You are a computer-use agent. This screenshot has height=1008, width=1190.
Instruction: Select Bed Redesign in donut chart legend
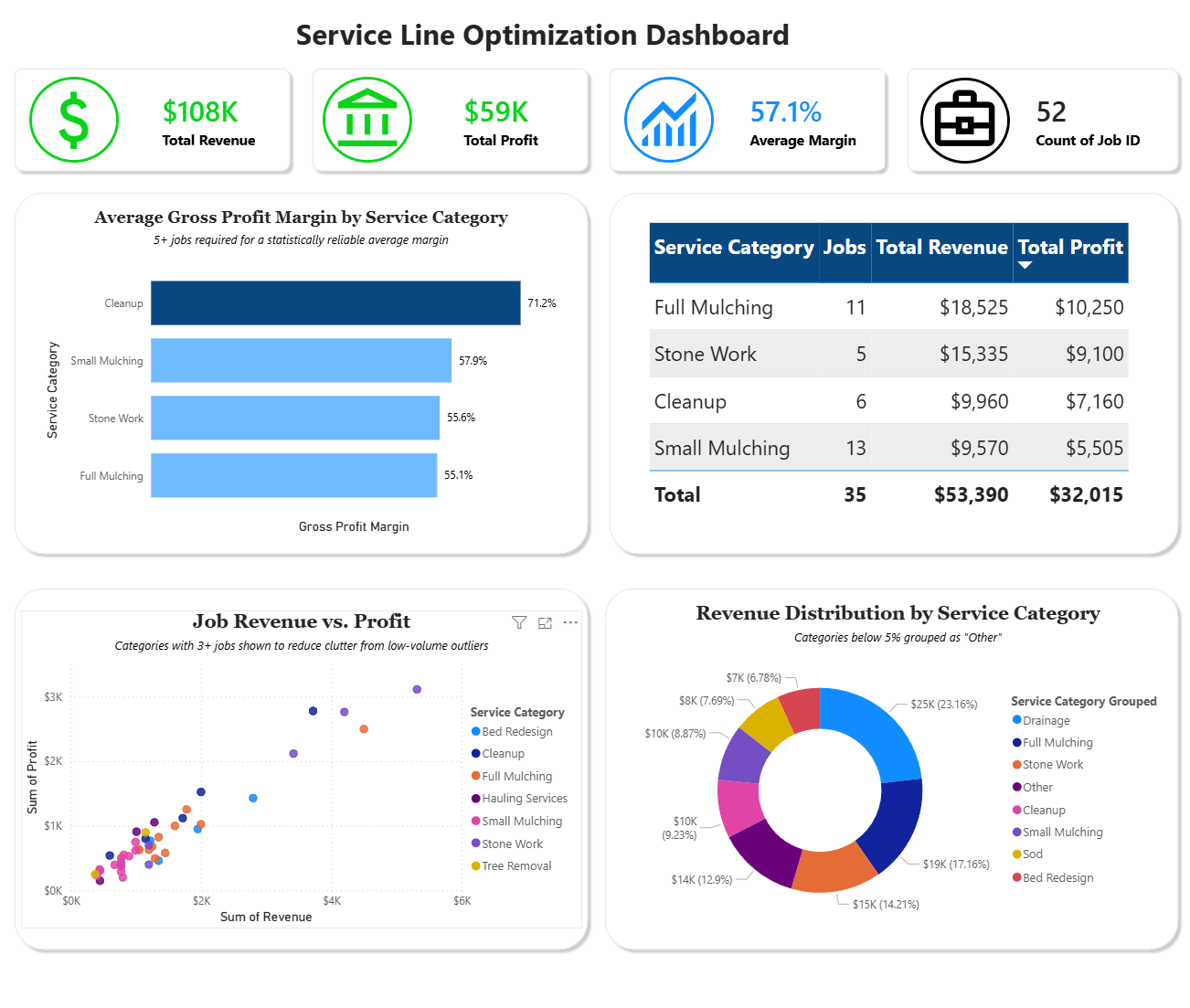(x=1053, y=878)
